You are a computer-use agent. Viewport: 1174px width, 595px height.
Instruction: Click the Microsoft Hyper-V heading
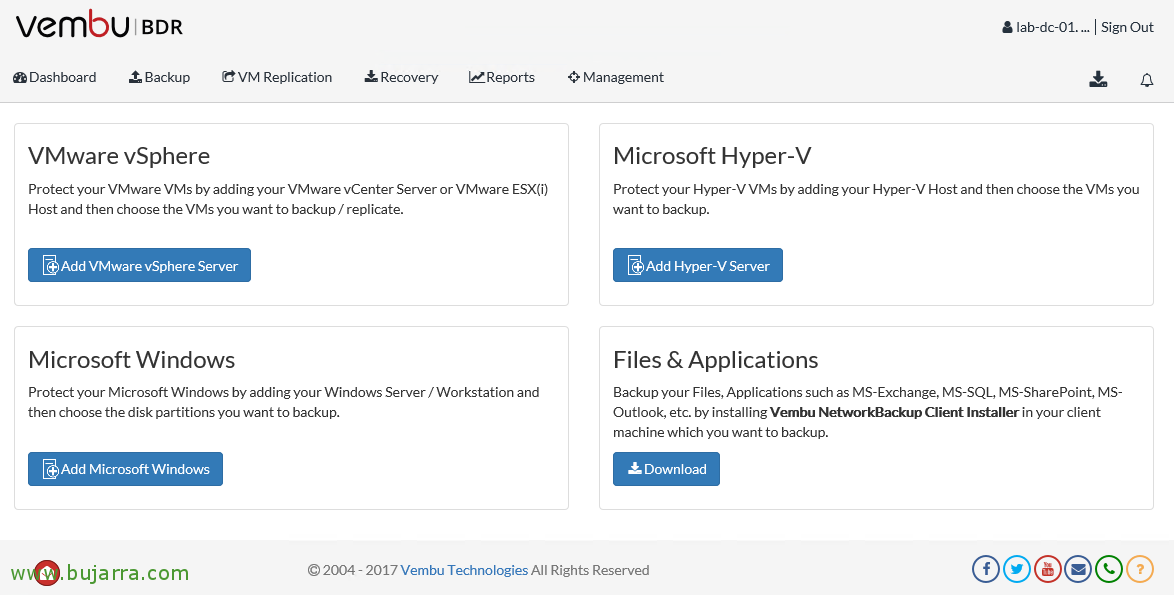click(712, 156)
